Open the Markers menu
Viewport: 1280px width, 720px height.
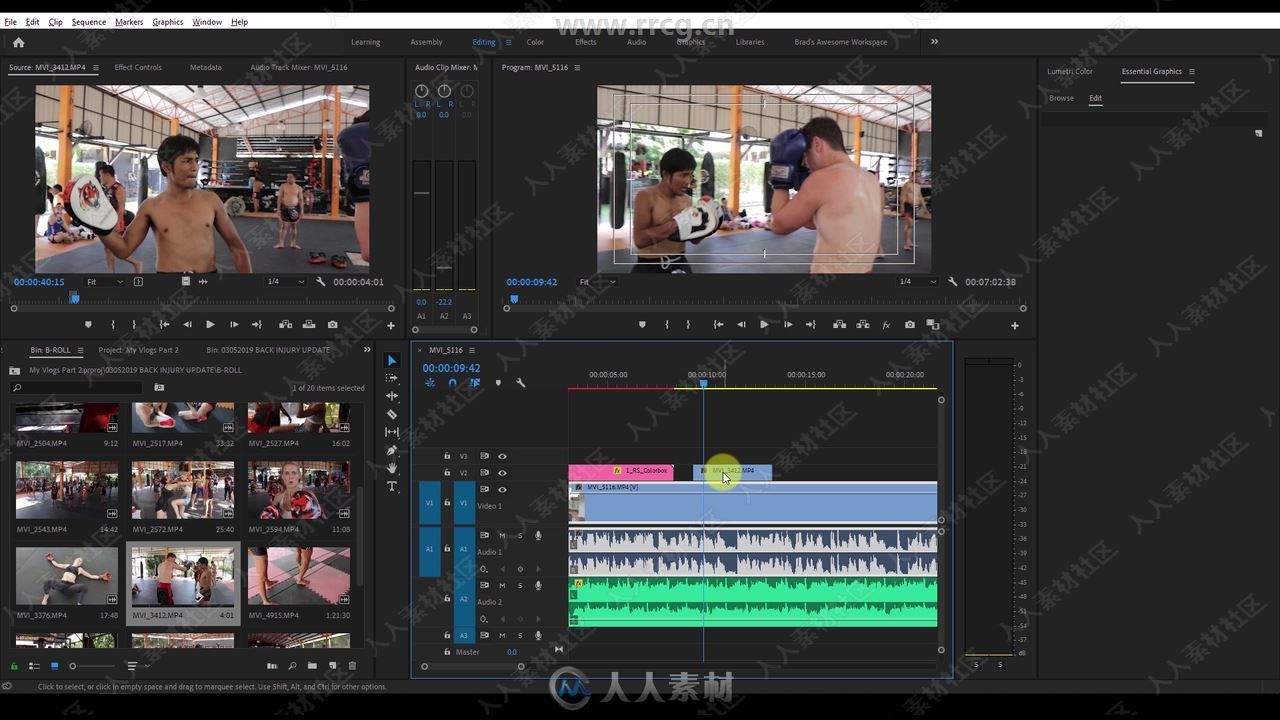pos(129,21)
